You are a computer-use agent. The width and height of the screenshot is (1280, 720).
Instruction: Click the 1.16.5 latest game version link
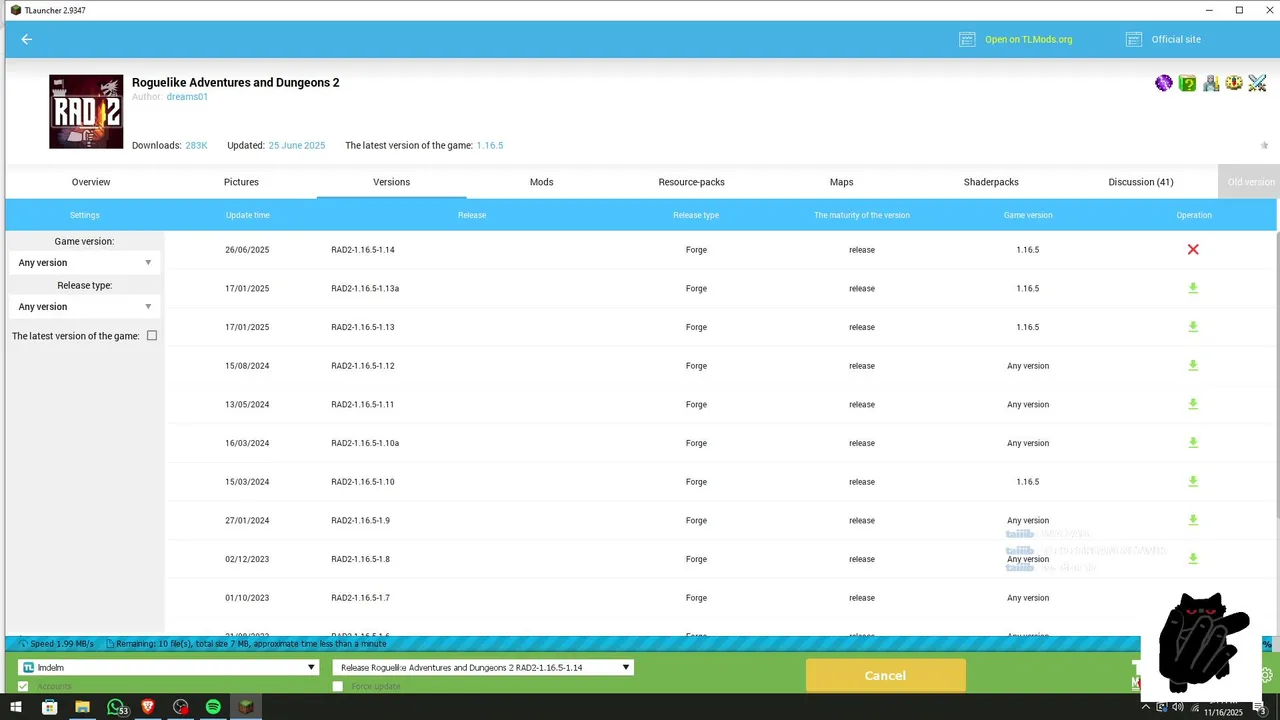(x=489, y=146)
